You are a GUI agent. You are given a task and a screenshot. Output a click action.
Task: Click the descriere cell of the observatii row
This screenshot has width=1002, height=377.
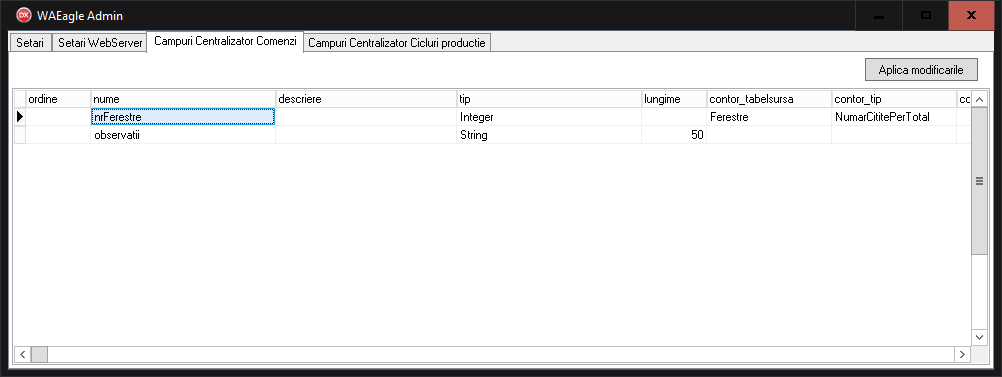(x=366, y=135)
